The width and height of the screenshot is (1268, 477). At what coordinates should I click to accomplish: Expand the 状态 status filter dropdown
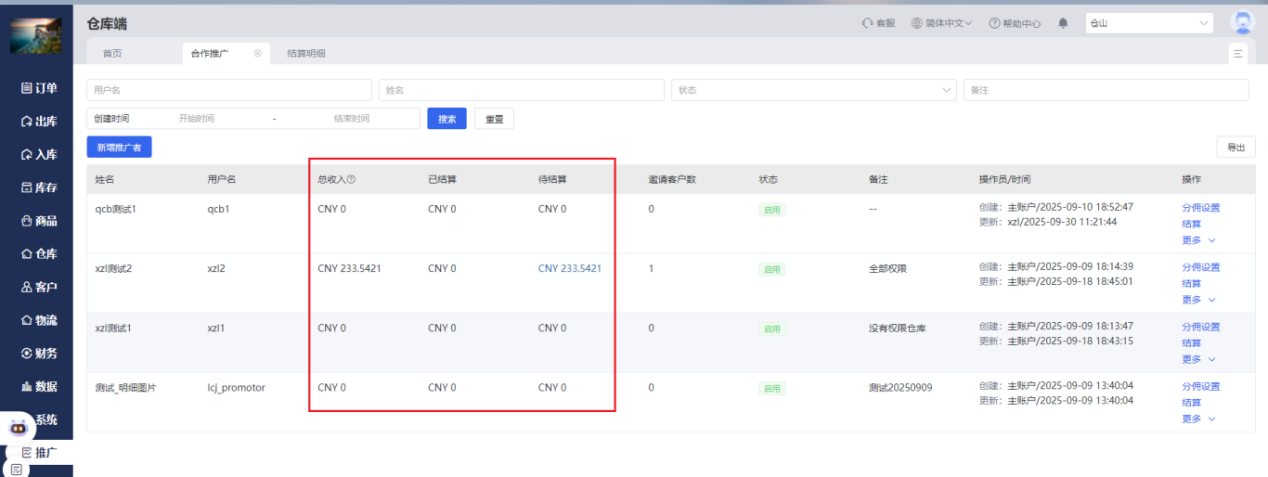click(x=947, y=90)
